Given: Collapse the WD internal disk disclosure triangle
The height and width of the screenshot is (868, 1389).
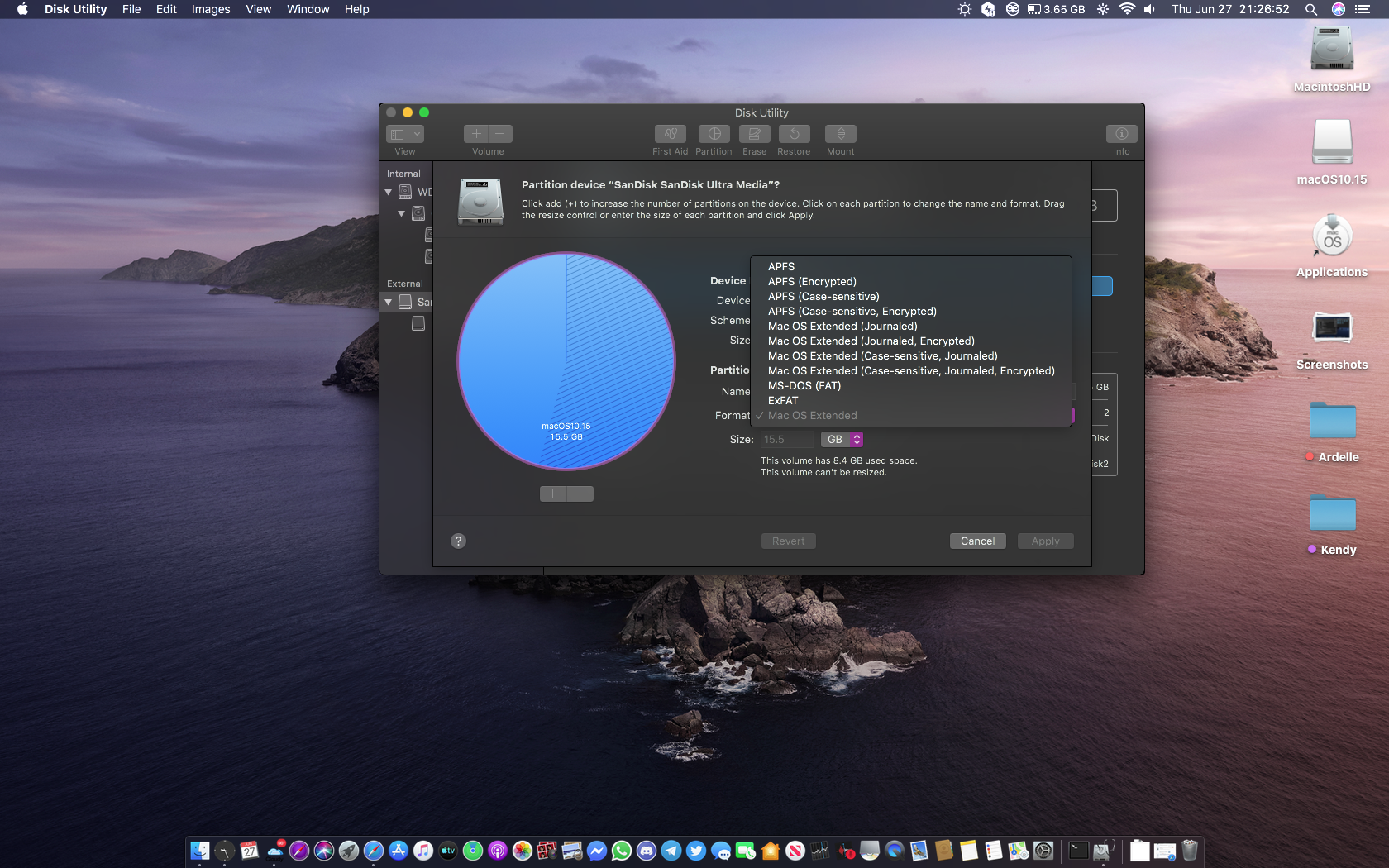Looking at the screenshot, I should [x=388, y=192].
